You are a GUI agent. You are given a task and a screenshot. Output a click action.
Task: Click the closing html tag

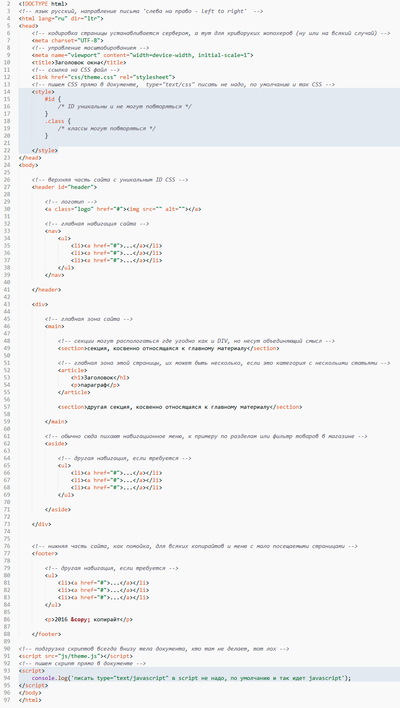tap(30, 700)
